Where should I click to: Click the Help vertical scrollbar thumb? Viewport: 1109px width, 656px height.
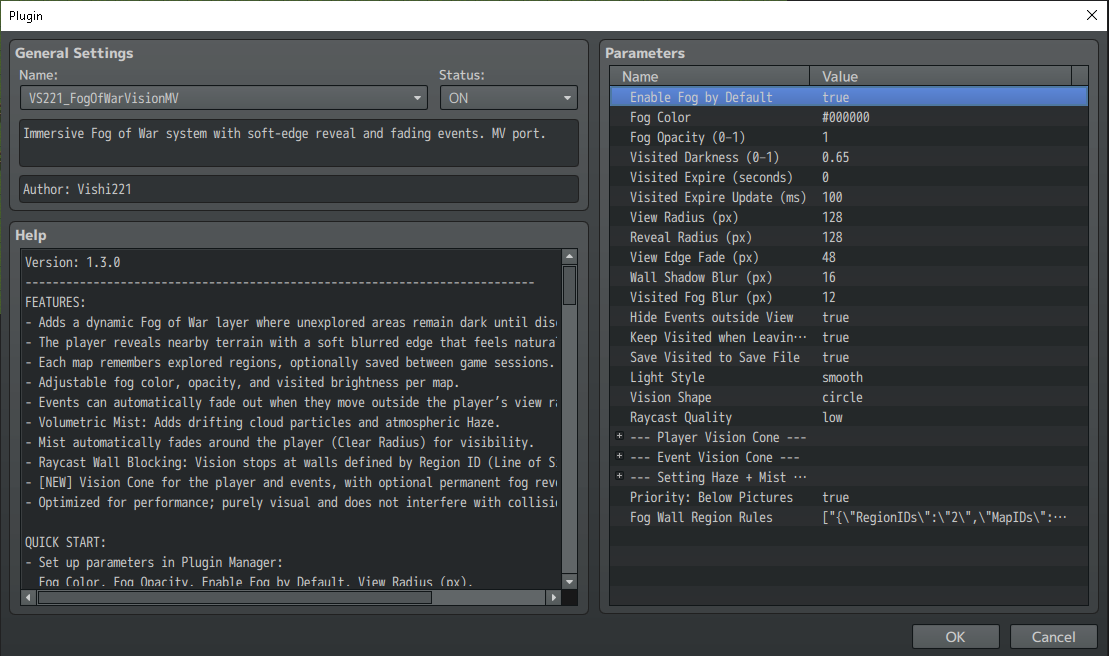pos(569,285)
